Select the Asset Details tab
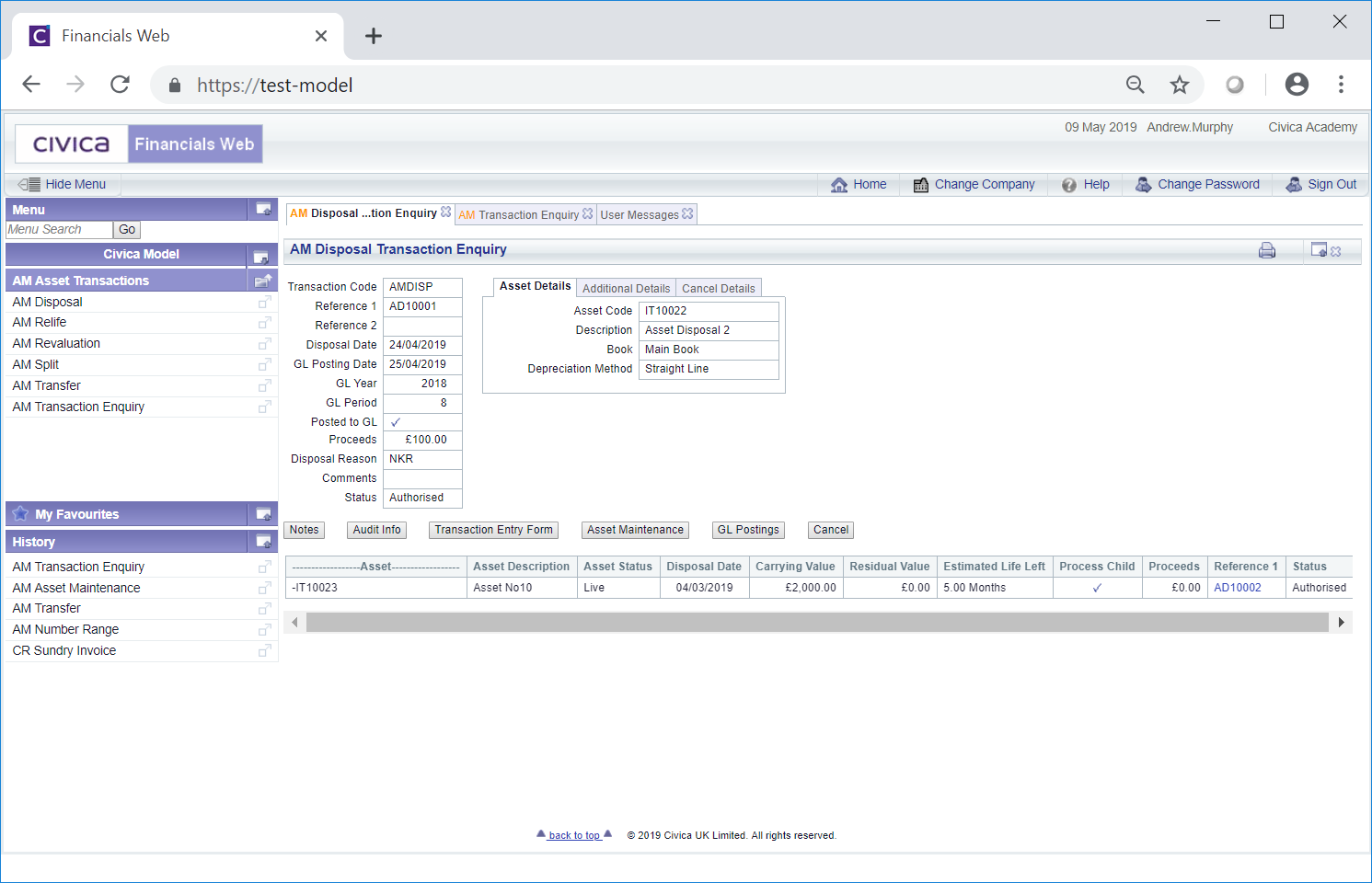 (x=535, y=286)
